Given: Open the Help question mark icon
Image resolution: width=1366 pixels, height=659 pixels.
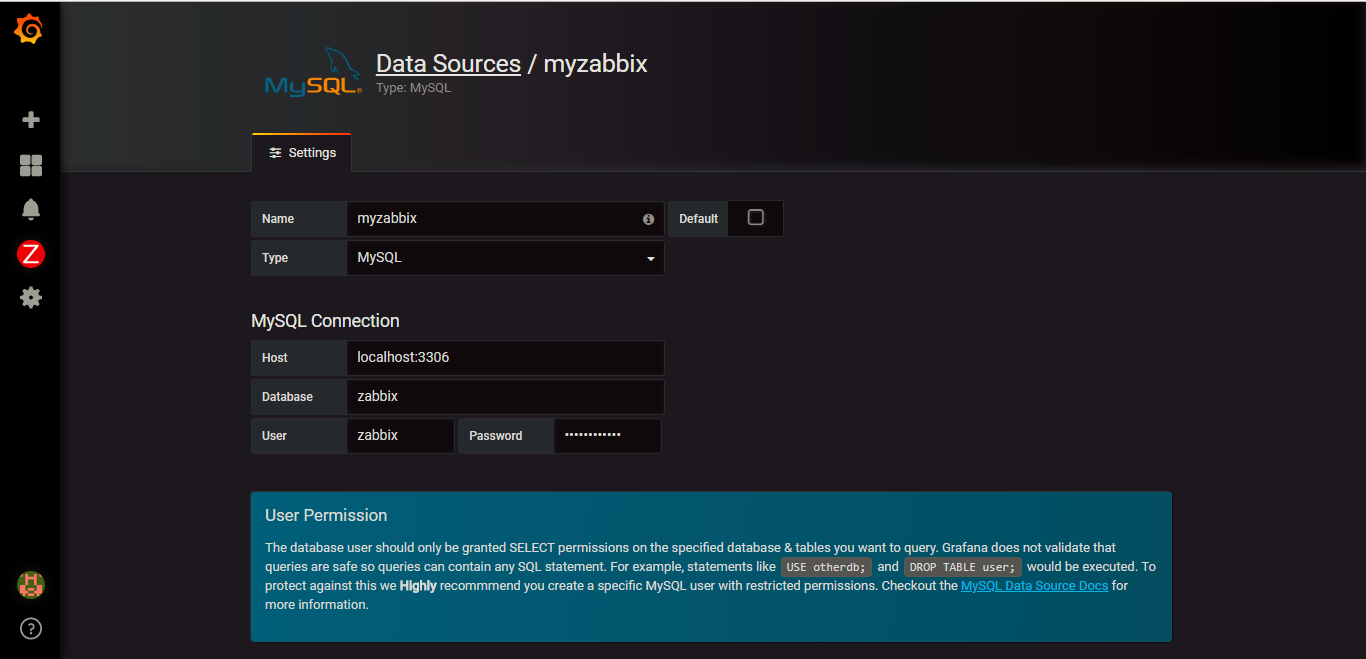Looking at the screenshot, I should 31,629.
